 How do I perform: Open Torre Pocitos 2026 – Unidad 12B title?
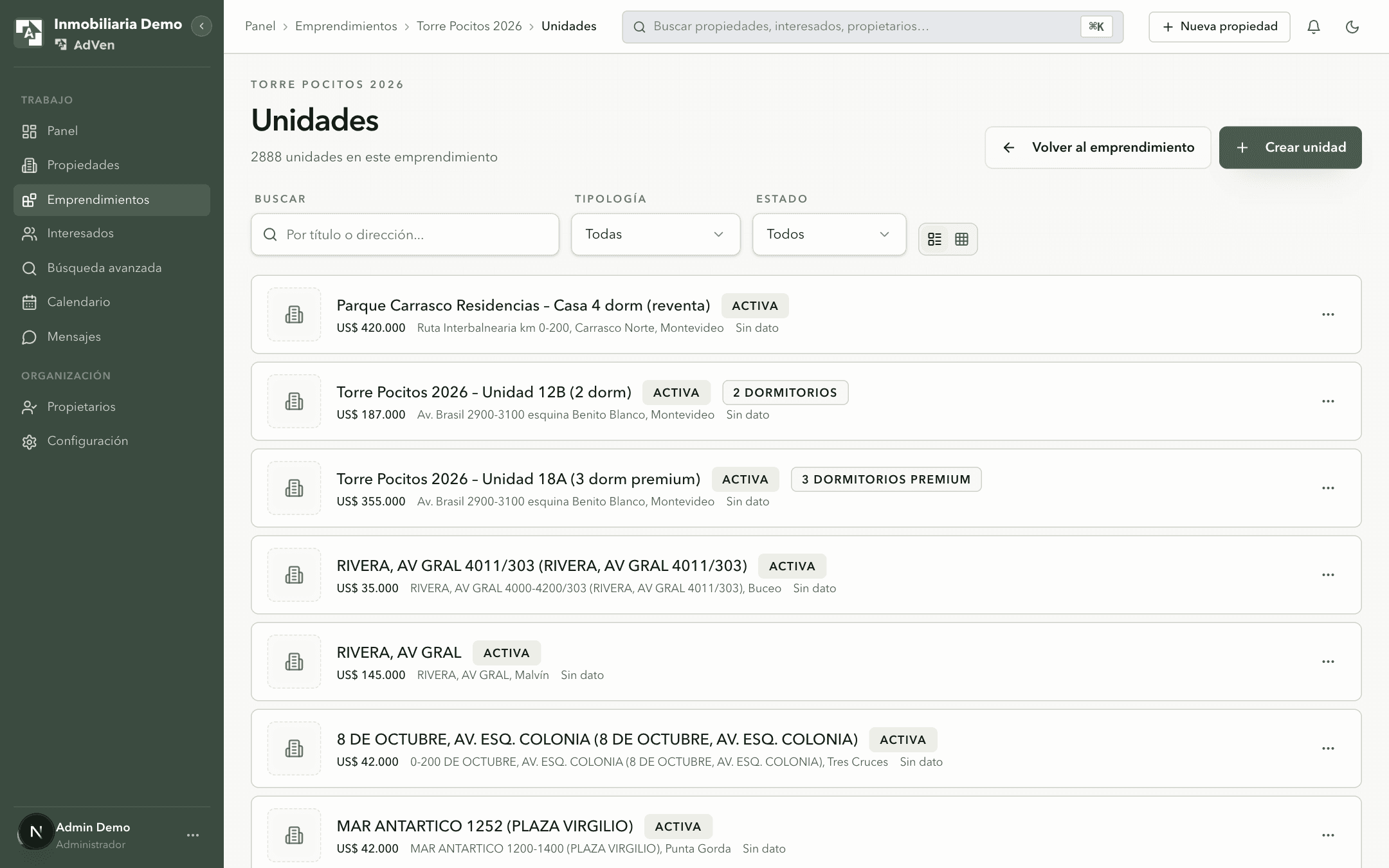pos(484,392)
